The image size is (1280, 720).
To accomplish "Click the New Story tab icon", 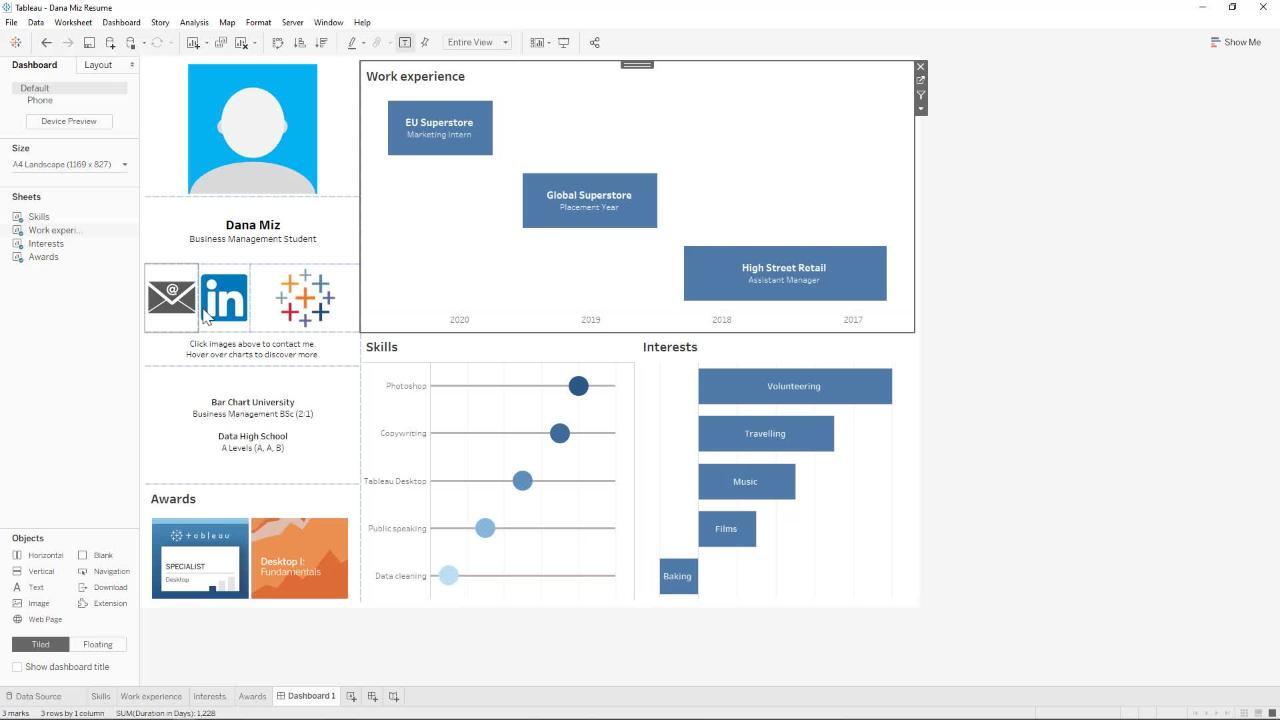I will click(394, 696).
